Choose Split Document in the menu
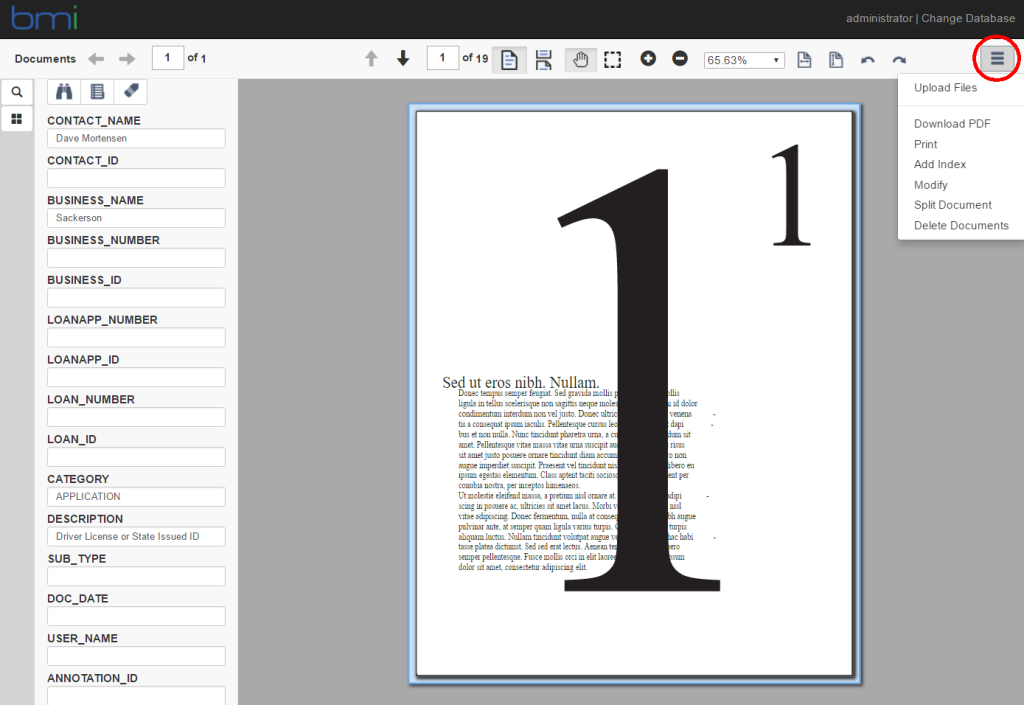The width and height of the screenshot is (1024, 705). (x=952, y=205)
